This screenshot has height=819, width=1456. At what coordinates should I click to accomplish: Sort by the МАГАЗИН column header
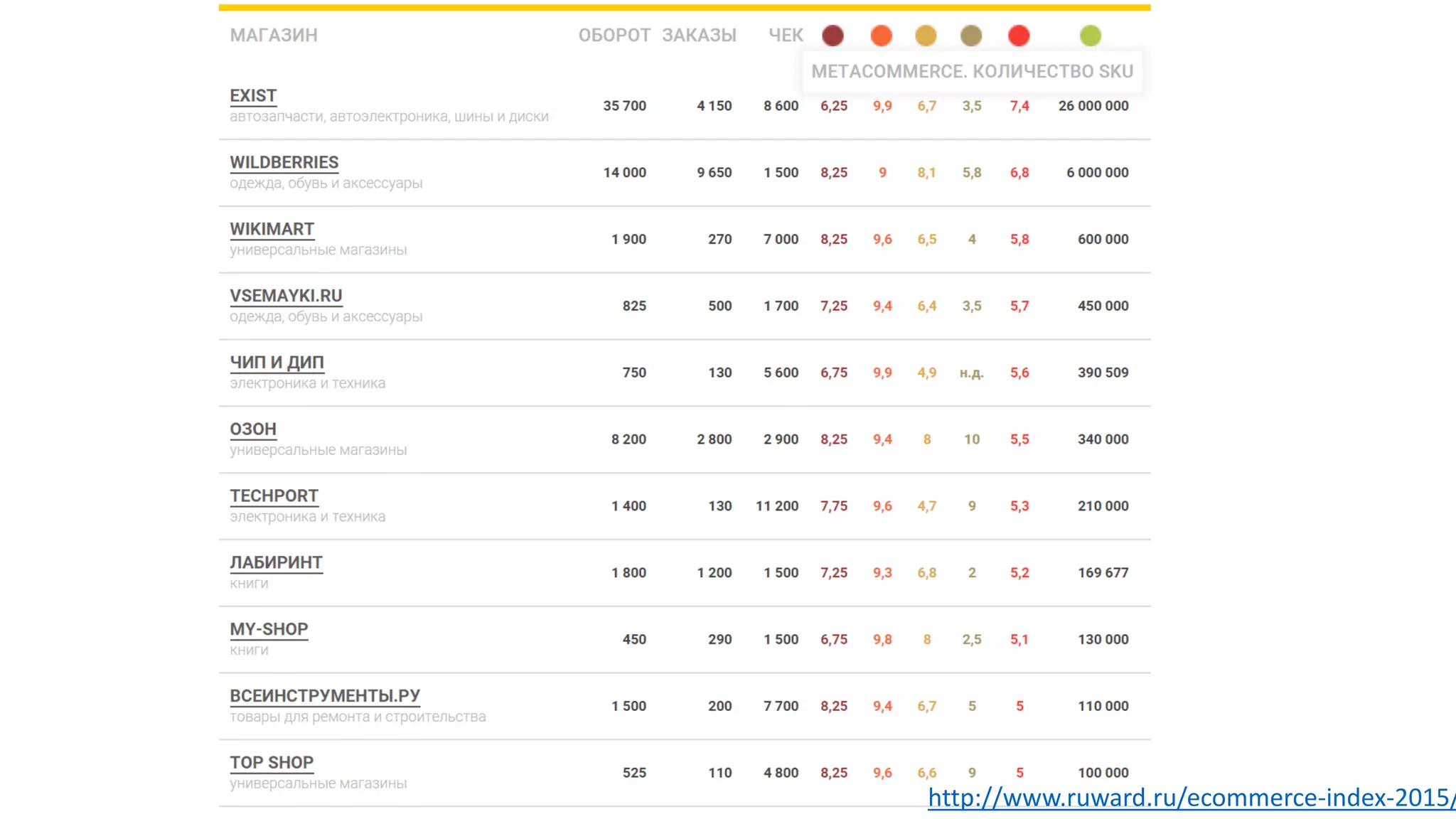point(274,36)
